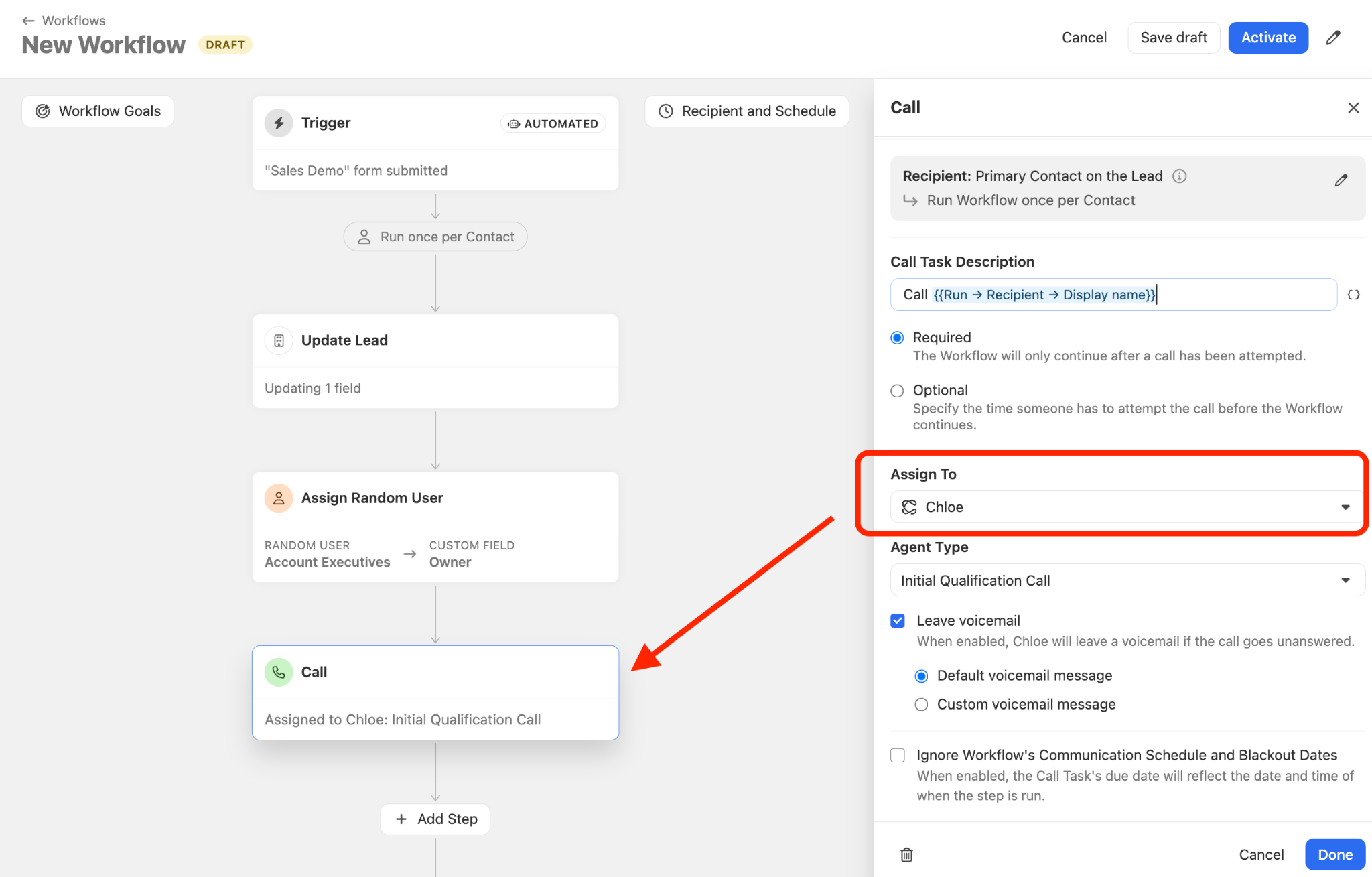Click the Run once per Contact pill
Viewport: 1372px width, 877px height.
click(x=435, y=237)
